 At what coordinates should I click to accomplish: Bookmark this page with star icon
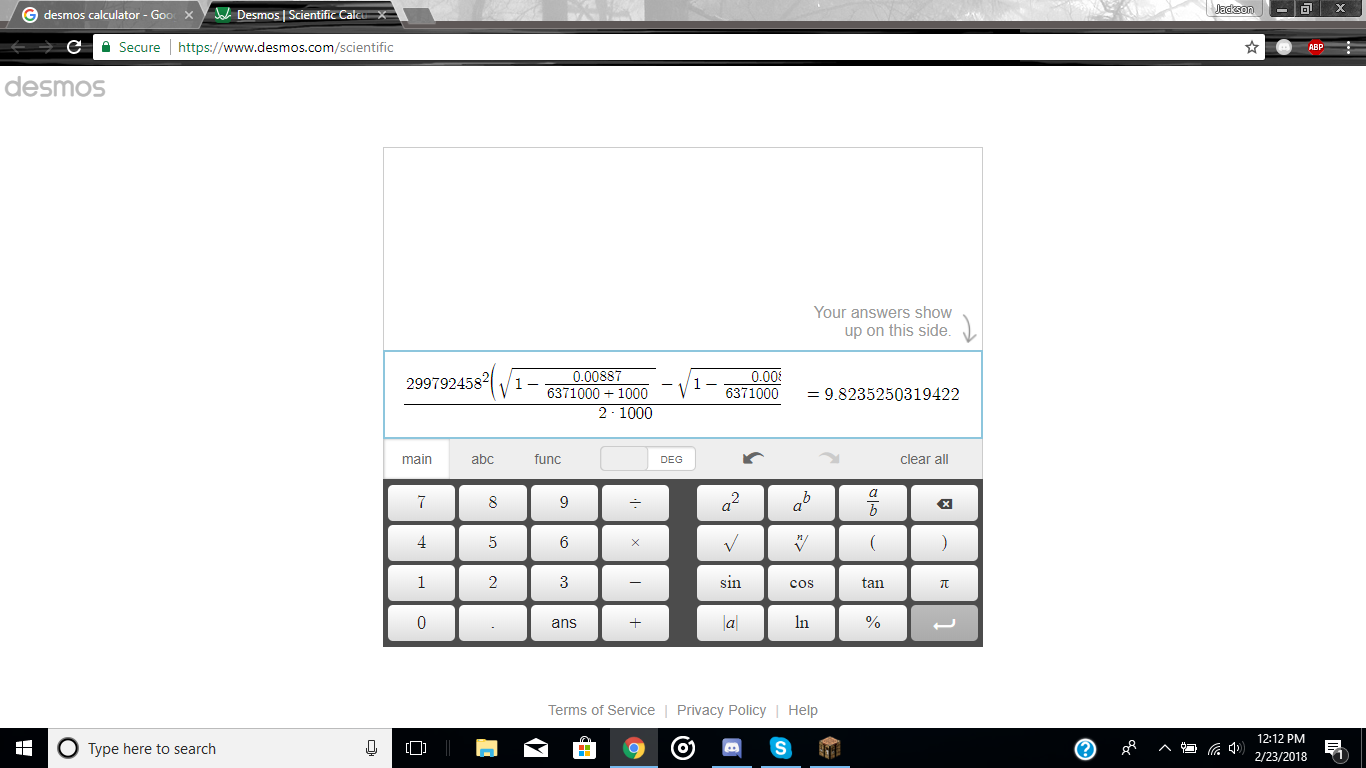pyautogui.click(x=1251, y=47)
